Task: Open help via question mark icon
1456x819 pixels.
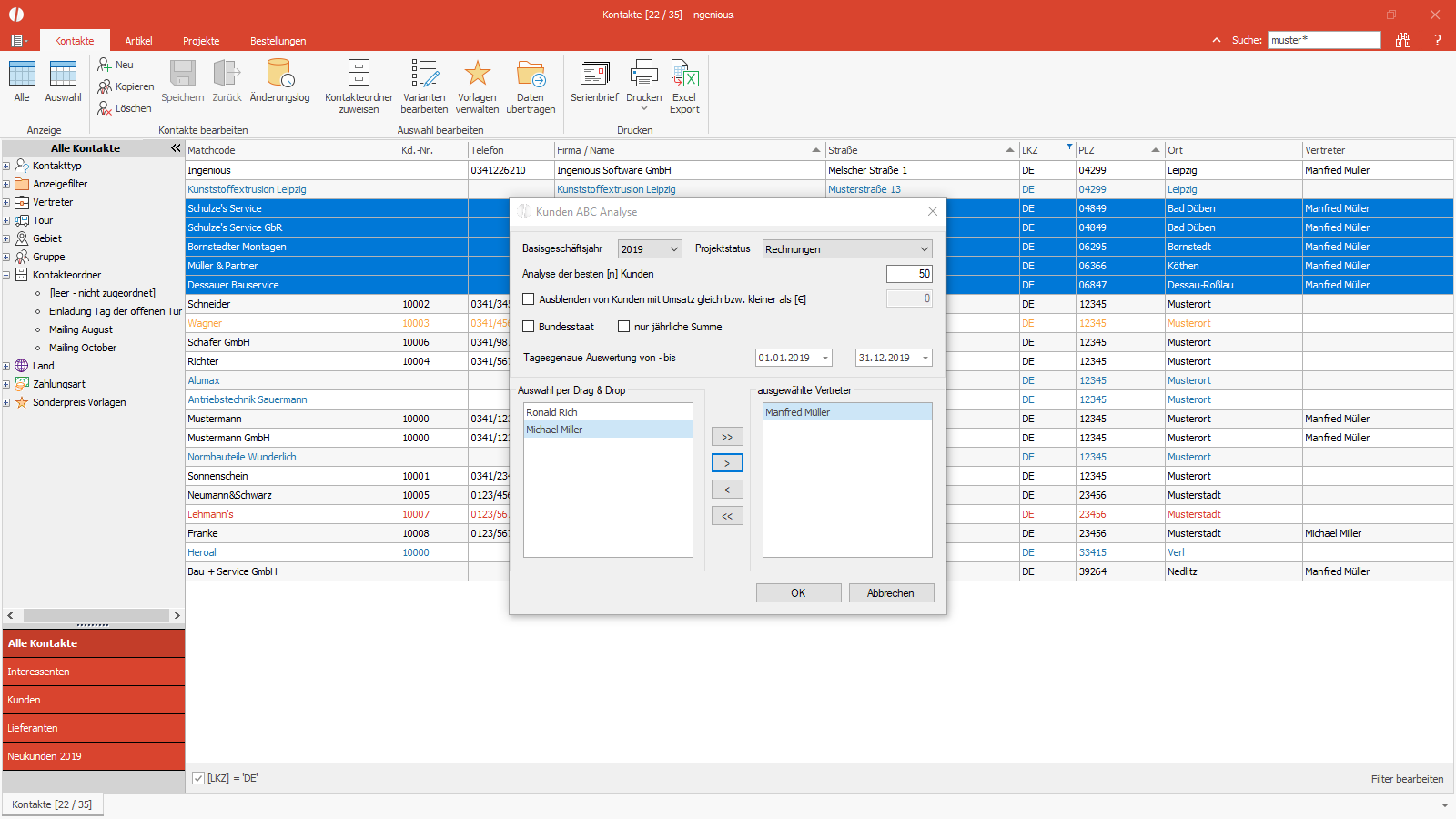Action: 1438,40
